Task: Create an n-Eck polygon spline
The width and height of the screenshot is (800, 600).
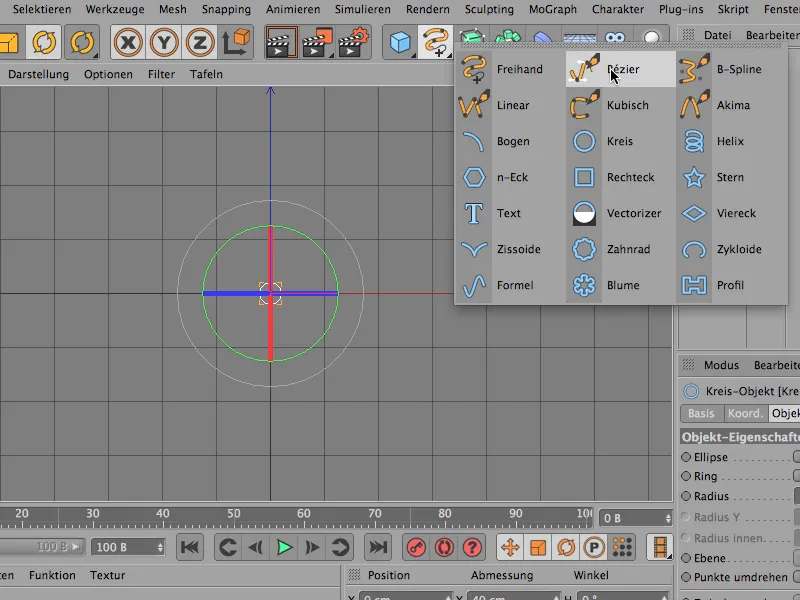Action: point(503,177)
